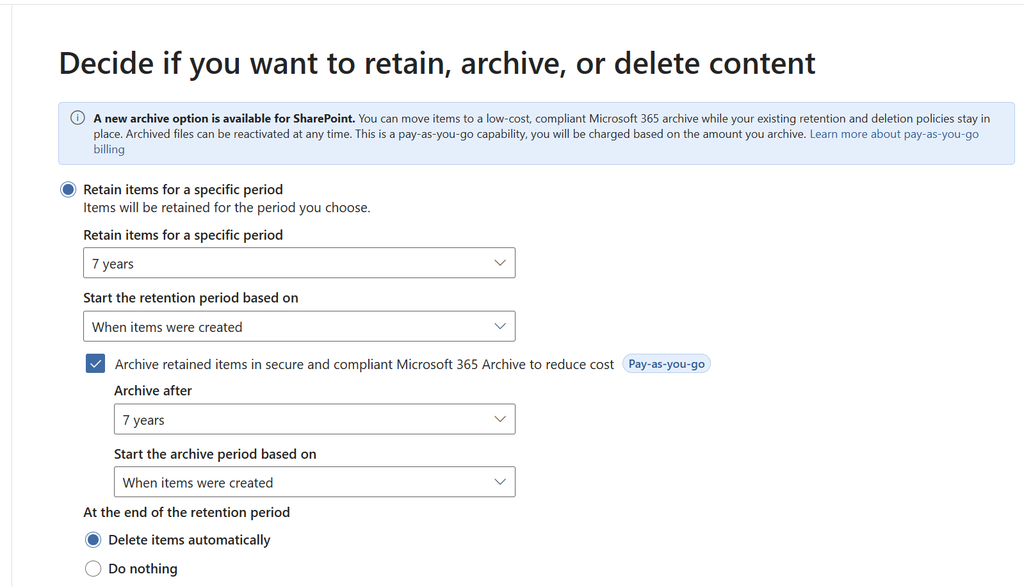Open 'Learn more about pay-as-you-go billing' link
Viewport: 1024px width, 587px height.
(x=894, y=134)
